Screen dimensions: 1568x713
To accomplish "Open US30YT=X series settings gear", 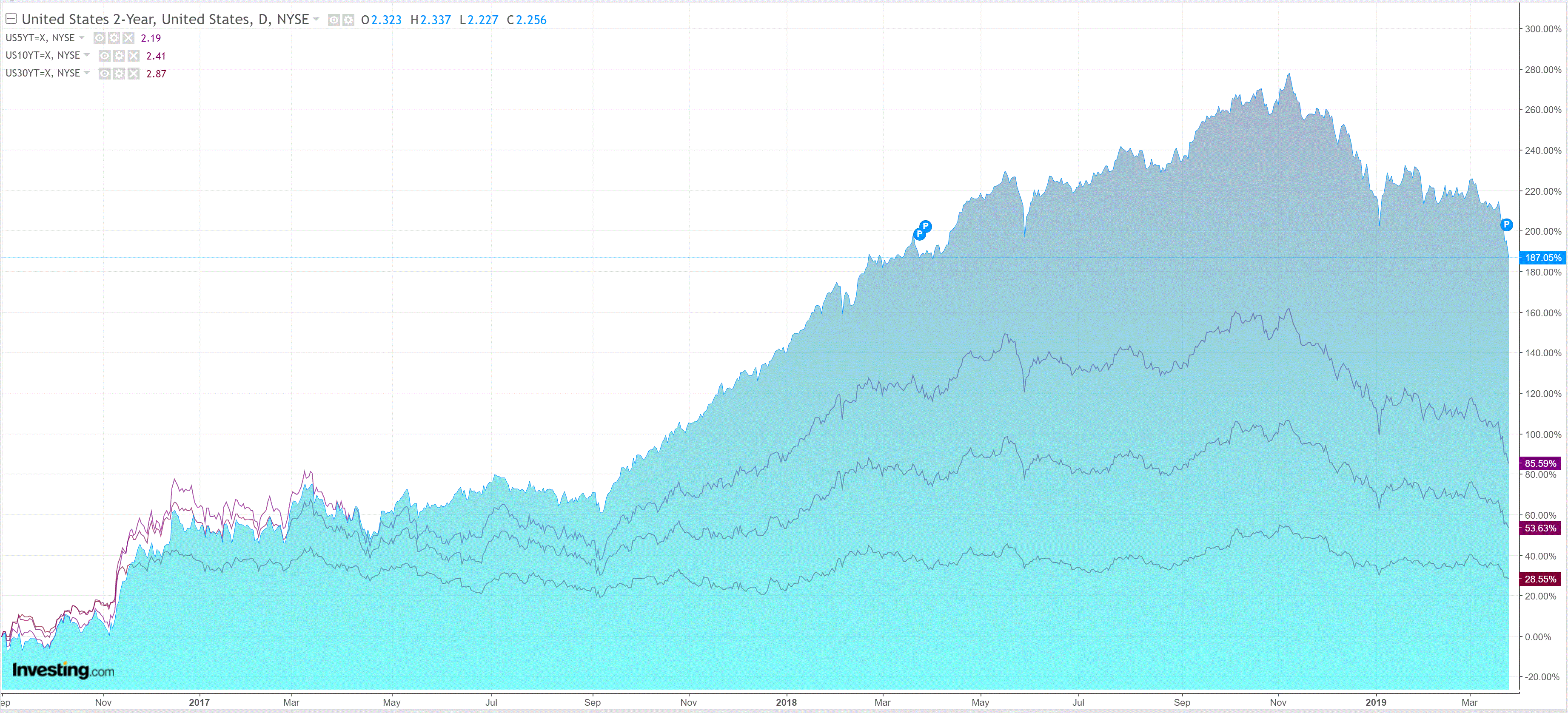I will 119,74.
